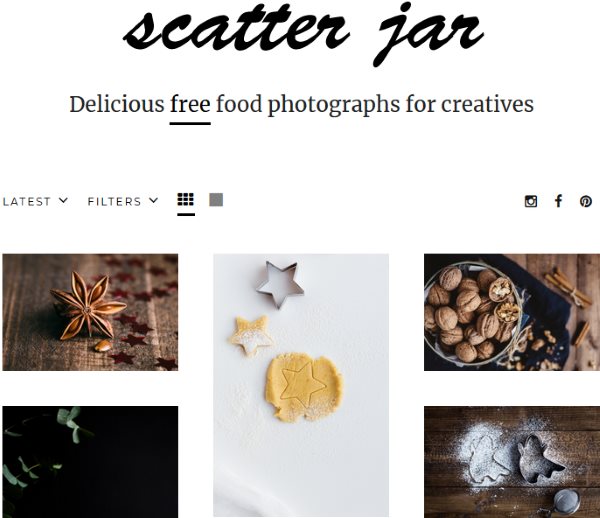Open the walnuts bowl photo thumbnail
This screenshot has height=518, width=600.
512,312
